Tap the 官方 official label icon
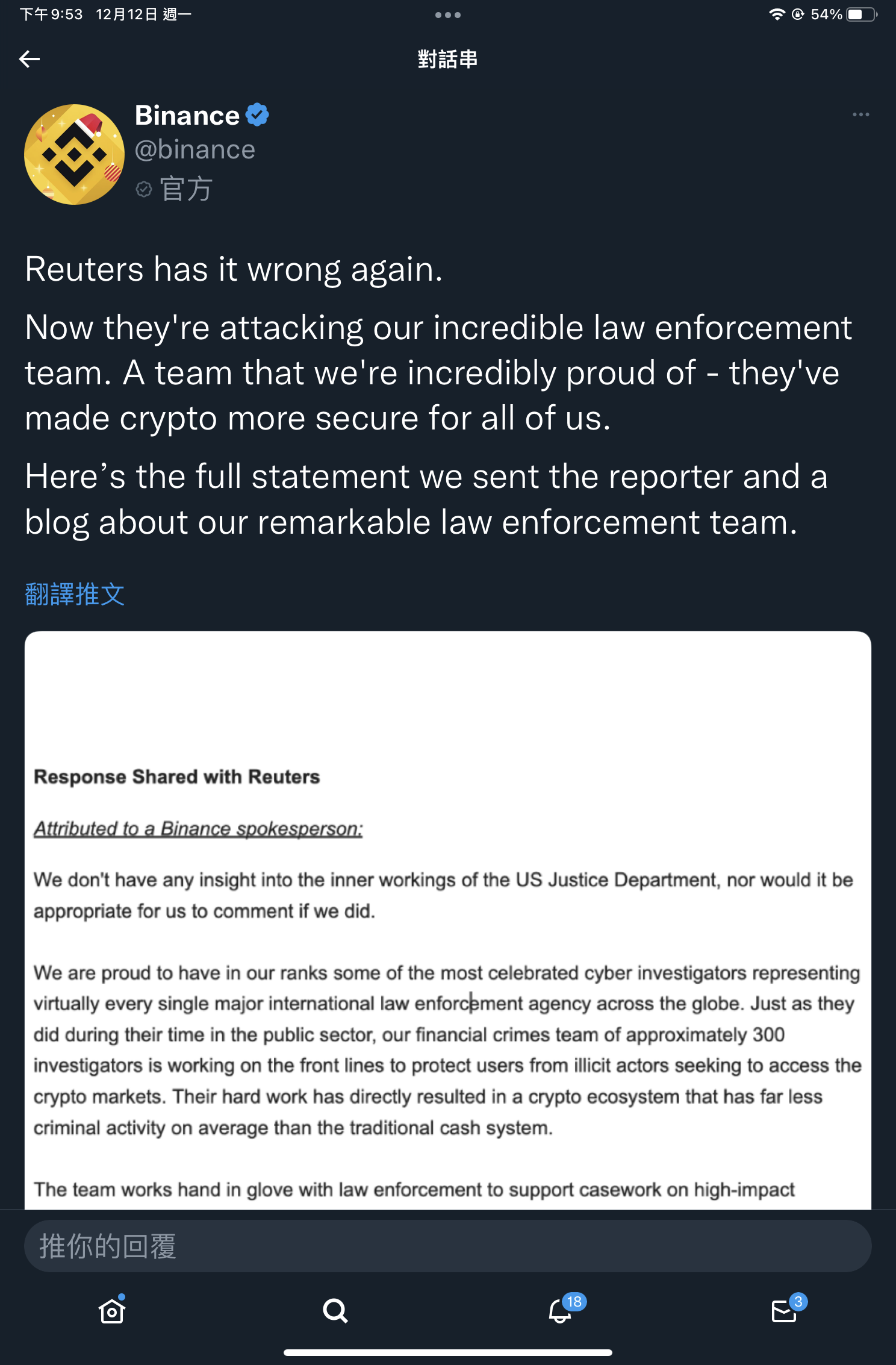The height and width of the screenshot is (1365, 896). [x=143, y=189]
